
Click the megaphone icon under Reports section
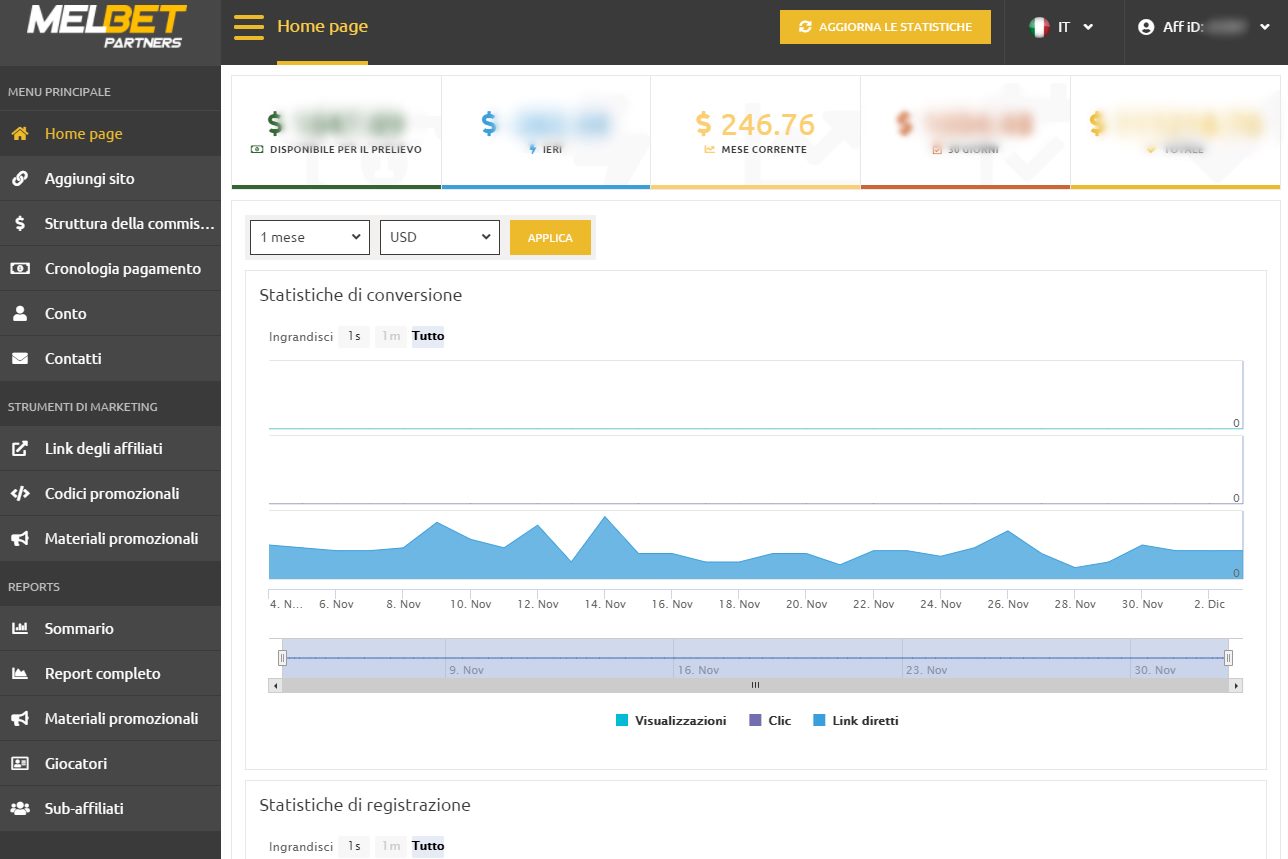tap(20, 718)
